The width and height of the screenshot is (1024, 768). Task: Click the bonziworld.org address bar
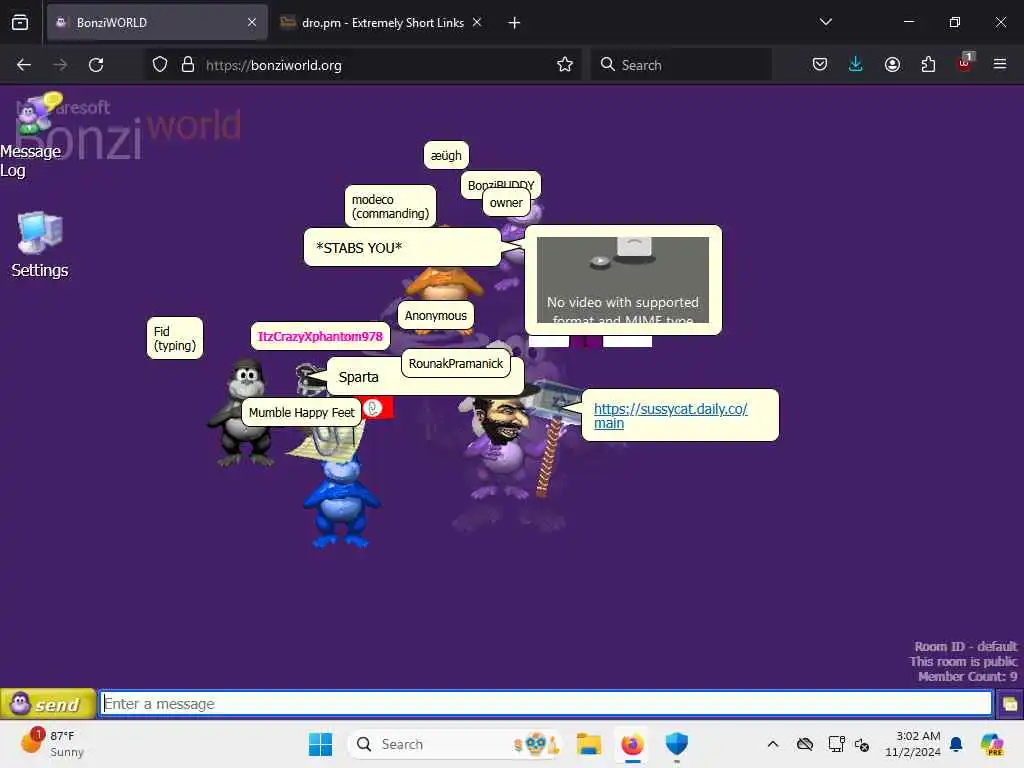(x=363, y=65)
